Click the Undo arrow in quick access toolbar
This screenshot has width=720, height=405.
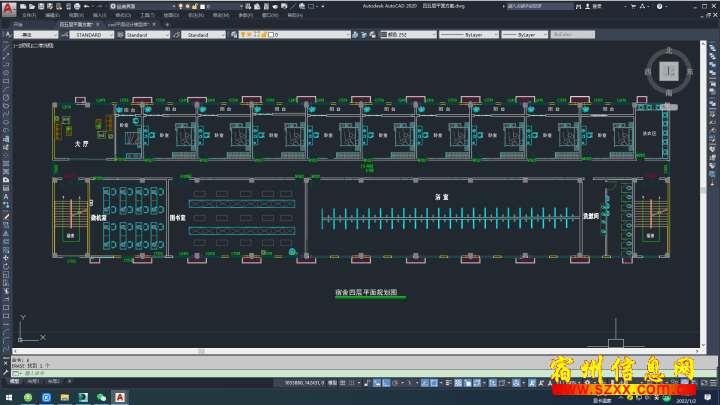tap(85, 6)
